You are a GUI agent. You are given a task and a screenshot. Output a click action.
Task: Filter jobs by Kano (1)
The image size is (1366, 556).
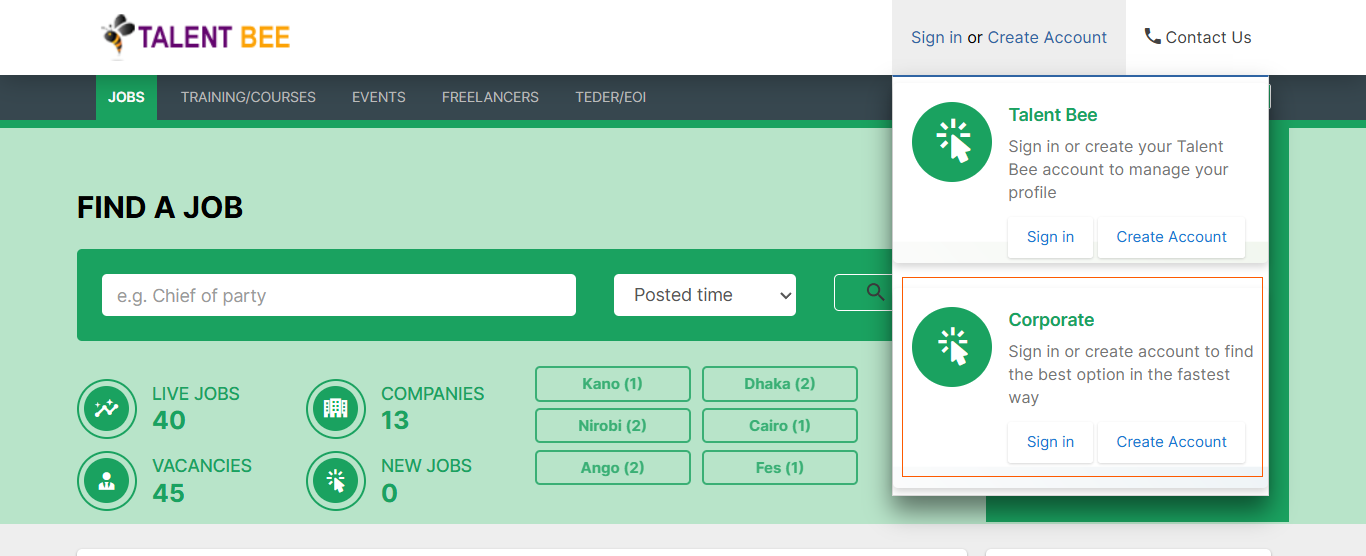click(x=612, y=384)
